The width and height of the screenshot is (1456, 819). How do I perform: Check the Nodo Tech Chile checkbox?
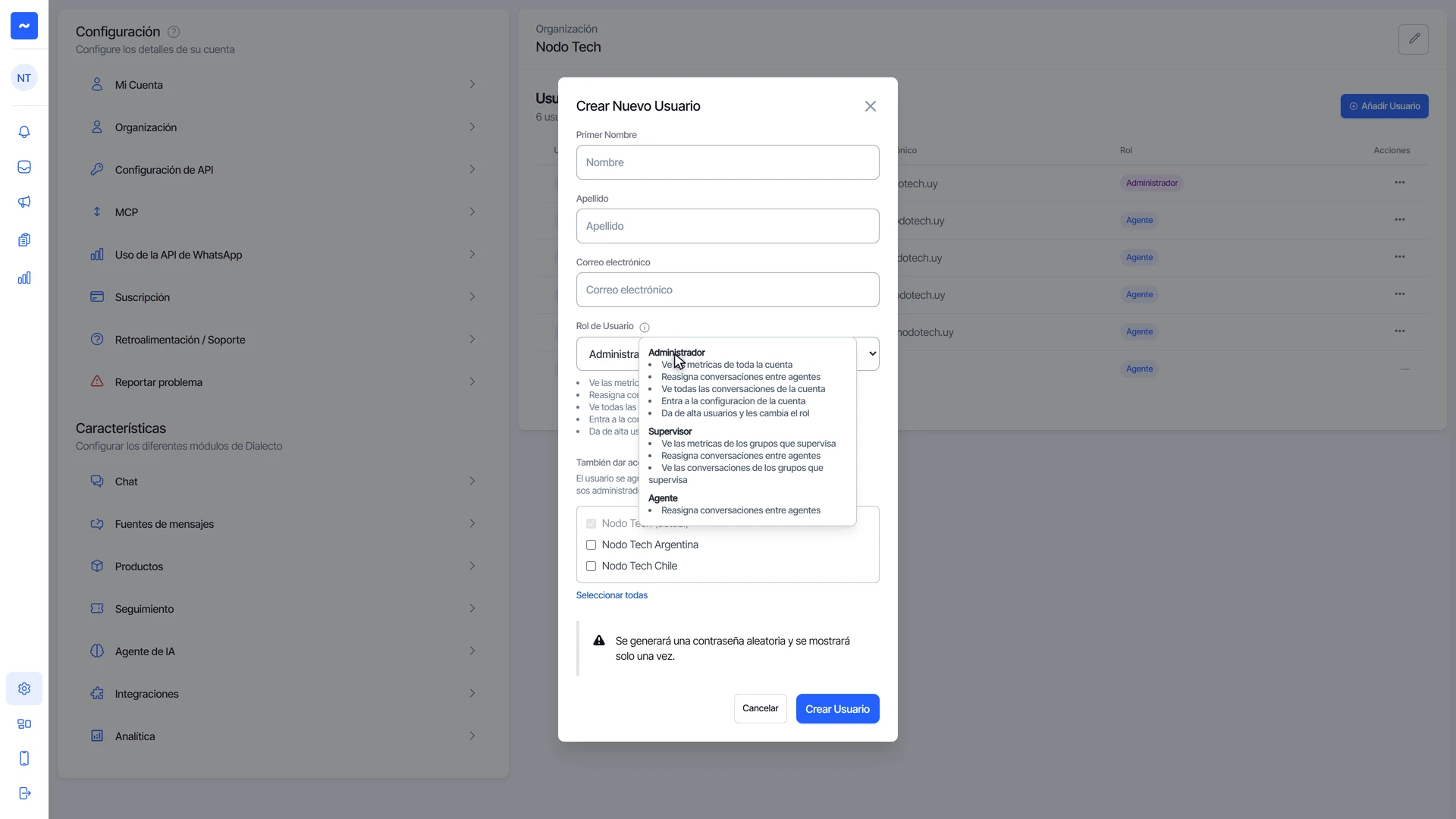(x=591, y=566)
